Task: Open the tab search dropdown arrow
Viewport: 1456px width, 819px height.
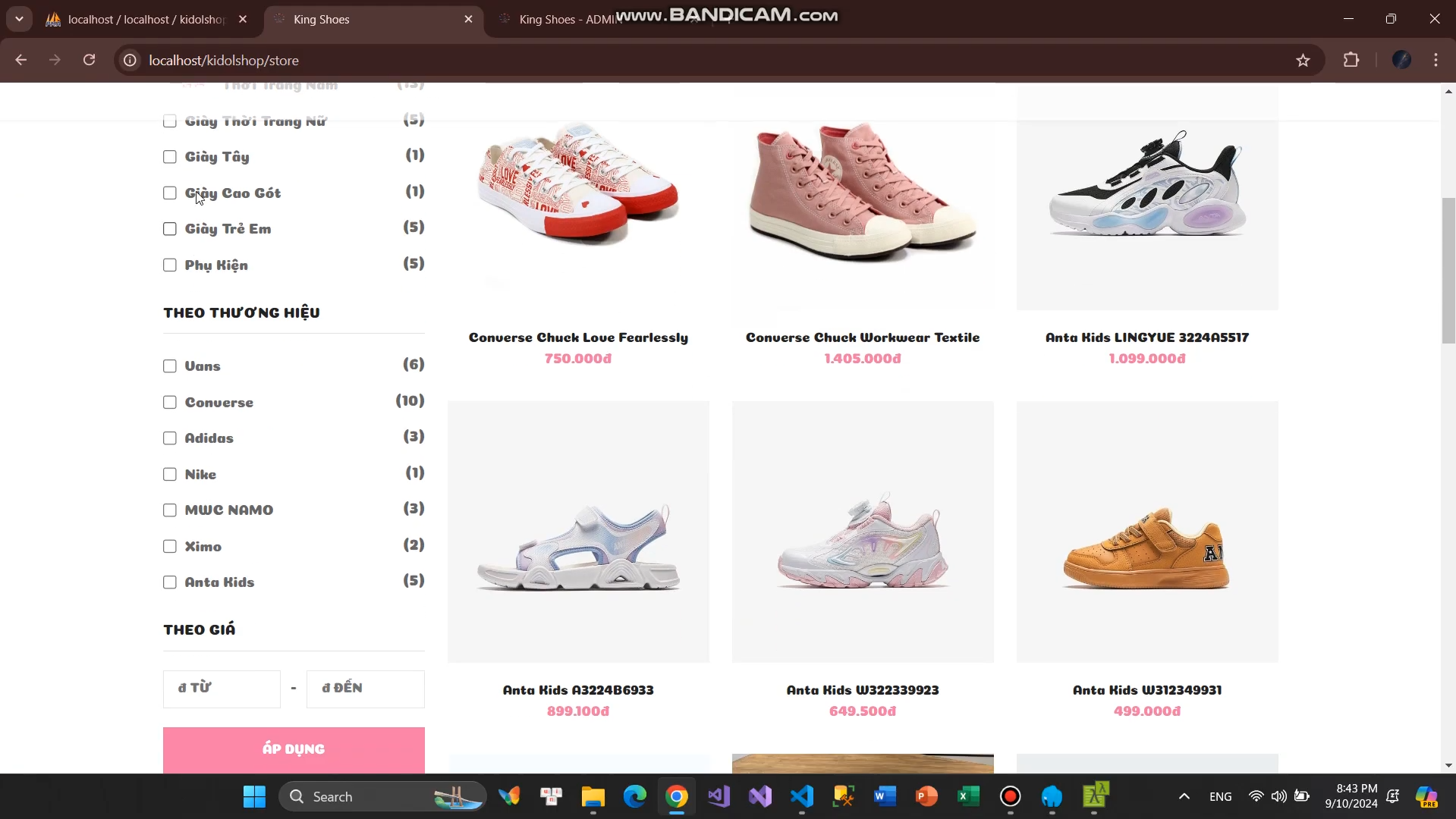Action: pos(19,19)
